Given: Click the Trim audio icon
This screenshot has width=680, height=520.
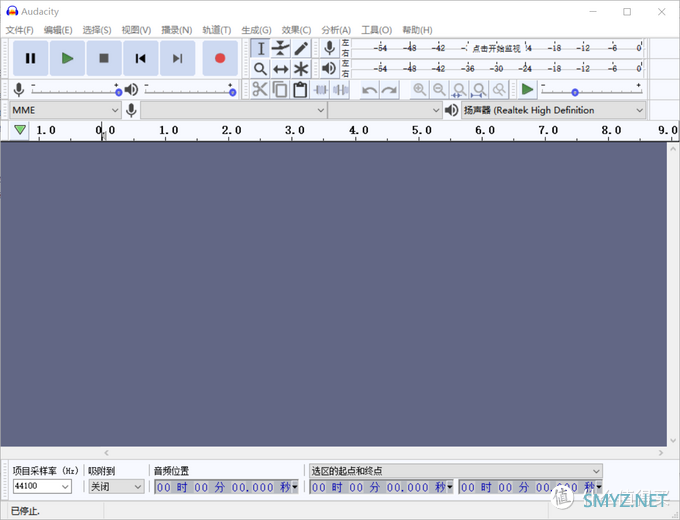Looking at the screenshot, I should pyautogui.click(x=320, y=90).
